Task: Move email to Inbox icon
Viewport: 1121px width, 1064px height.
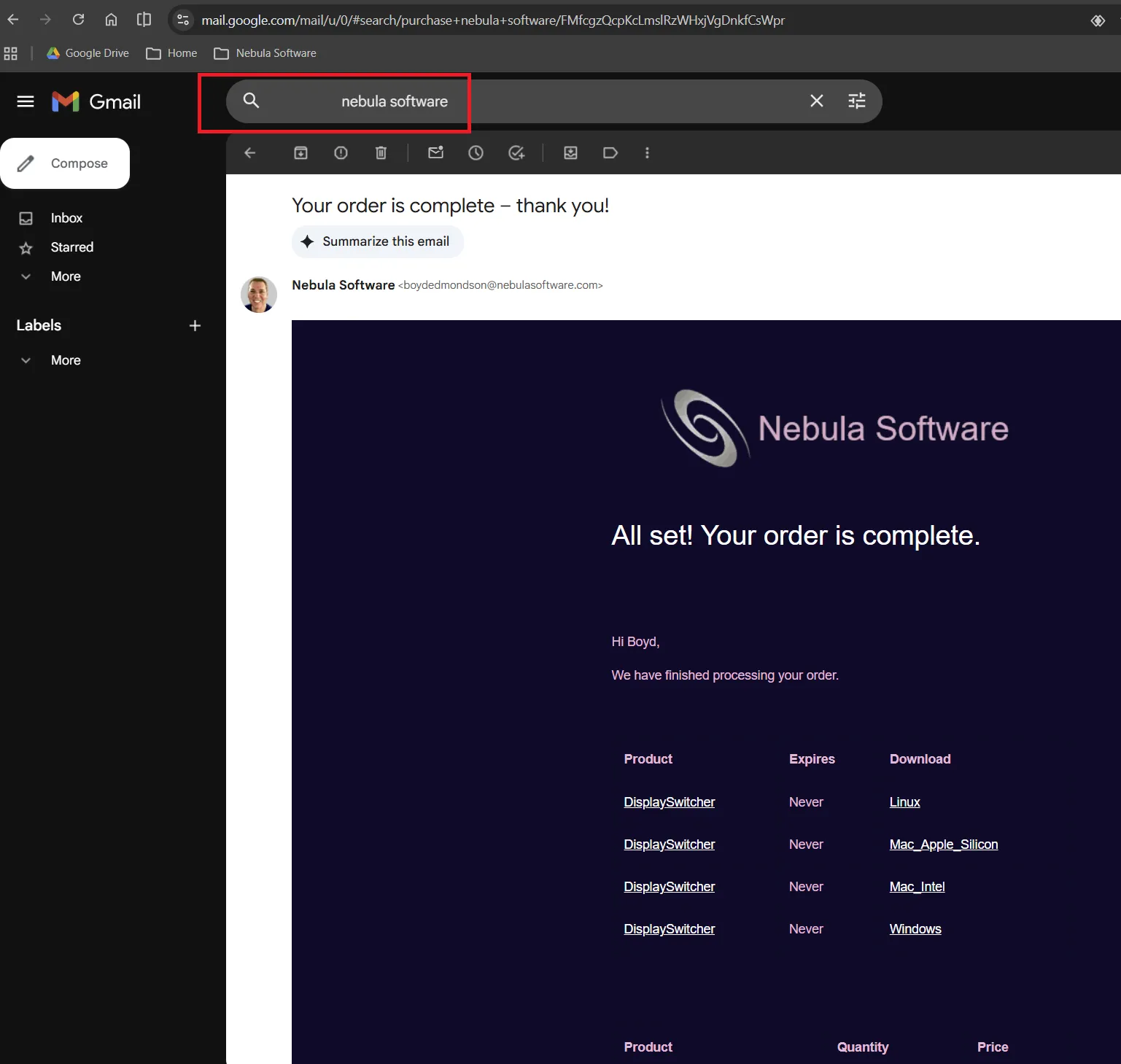Action: (x=570, y=153)
